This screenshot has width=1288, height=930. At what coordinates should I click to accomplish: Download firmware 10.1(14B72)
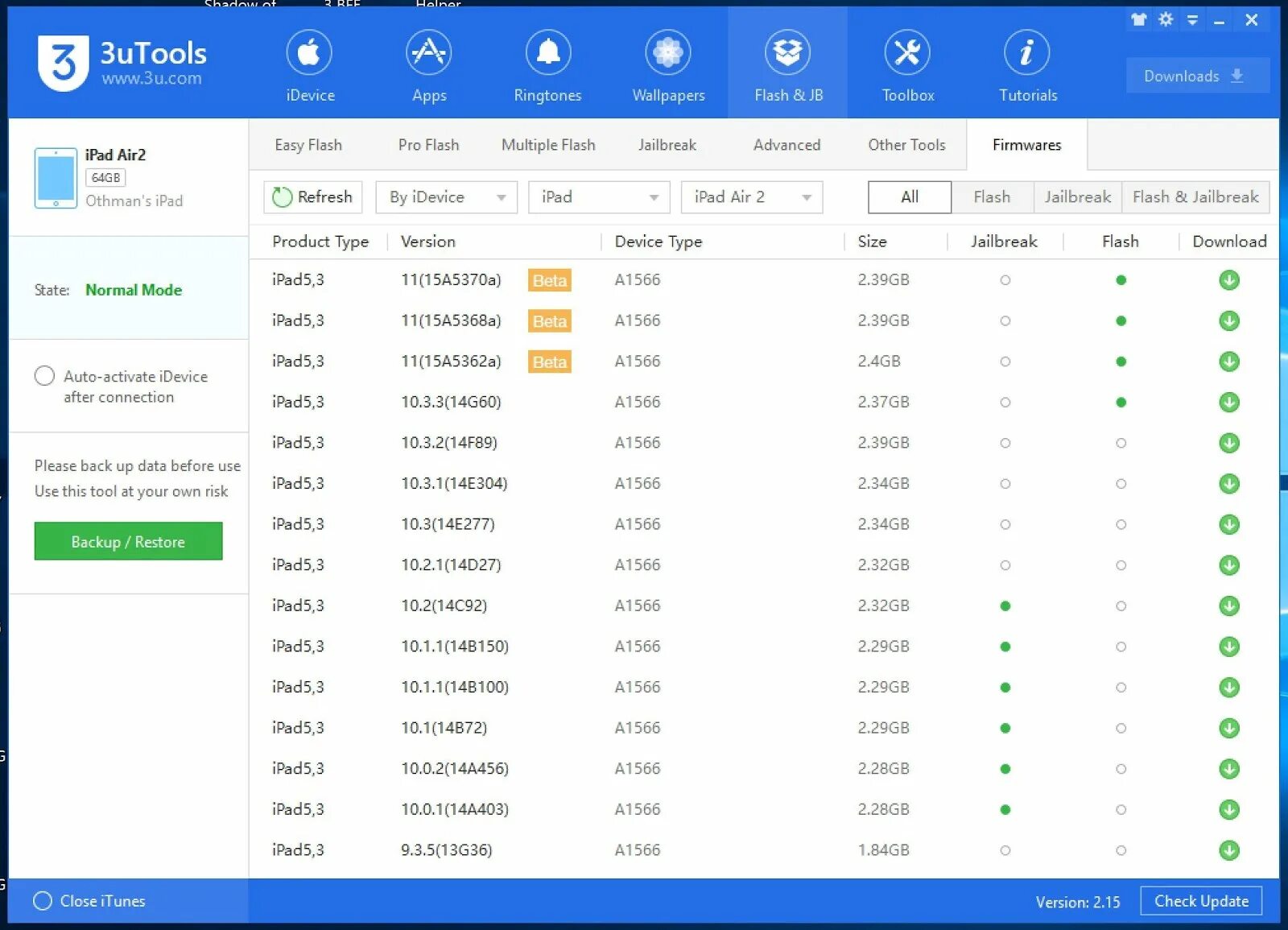1229,728
